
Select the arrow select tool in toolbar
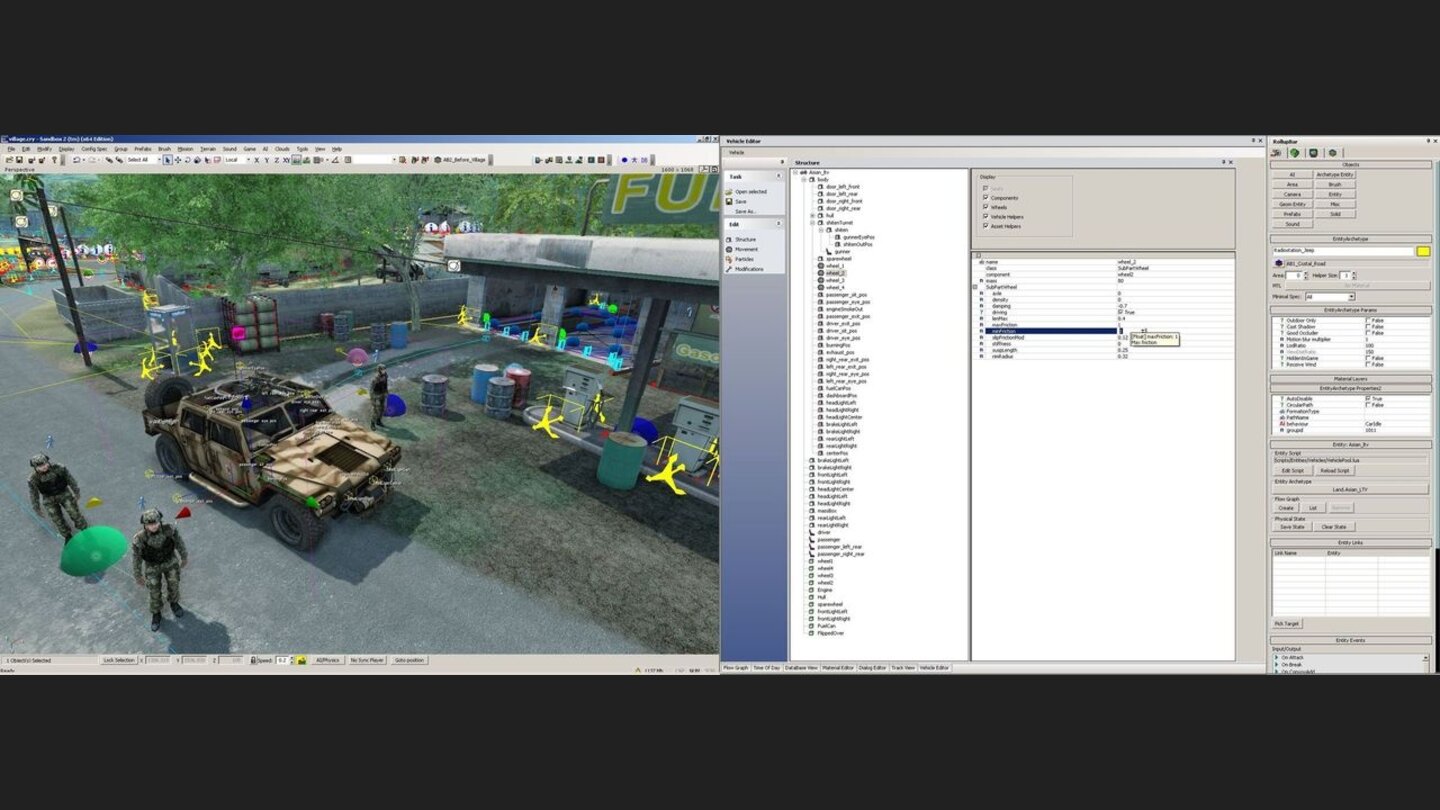tap(167, 160)
